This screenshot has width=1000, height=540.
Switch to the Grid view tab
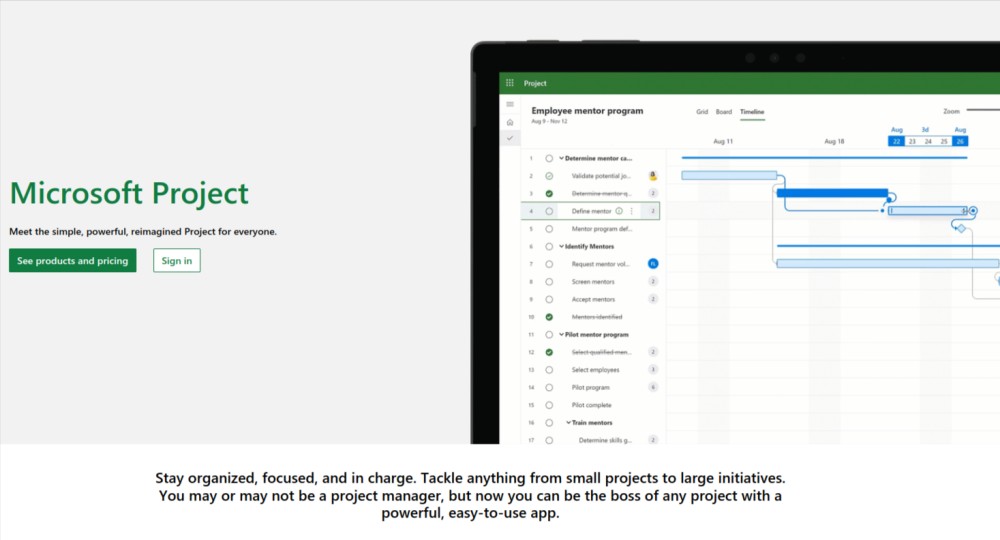(702, 112)
